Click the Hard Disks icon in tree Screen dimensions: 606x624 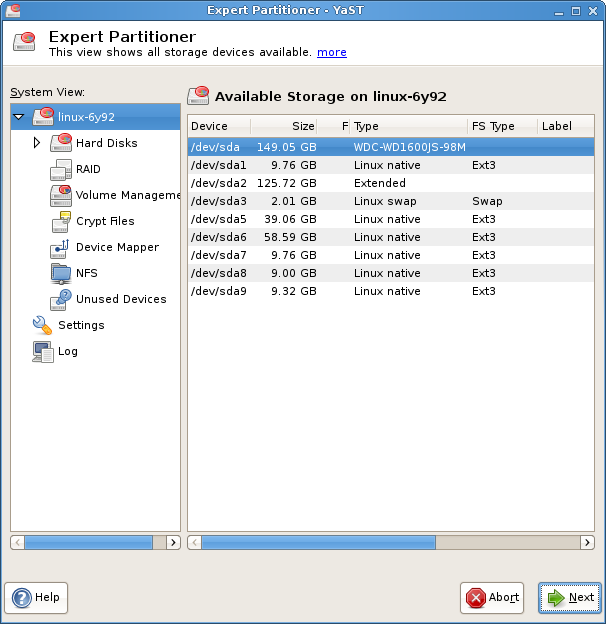pyautogui.click(x=60, y=143)
